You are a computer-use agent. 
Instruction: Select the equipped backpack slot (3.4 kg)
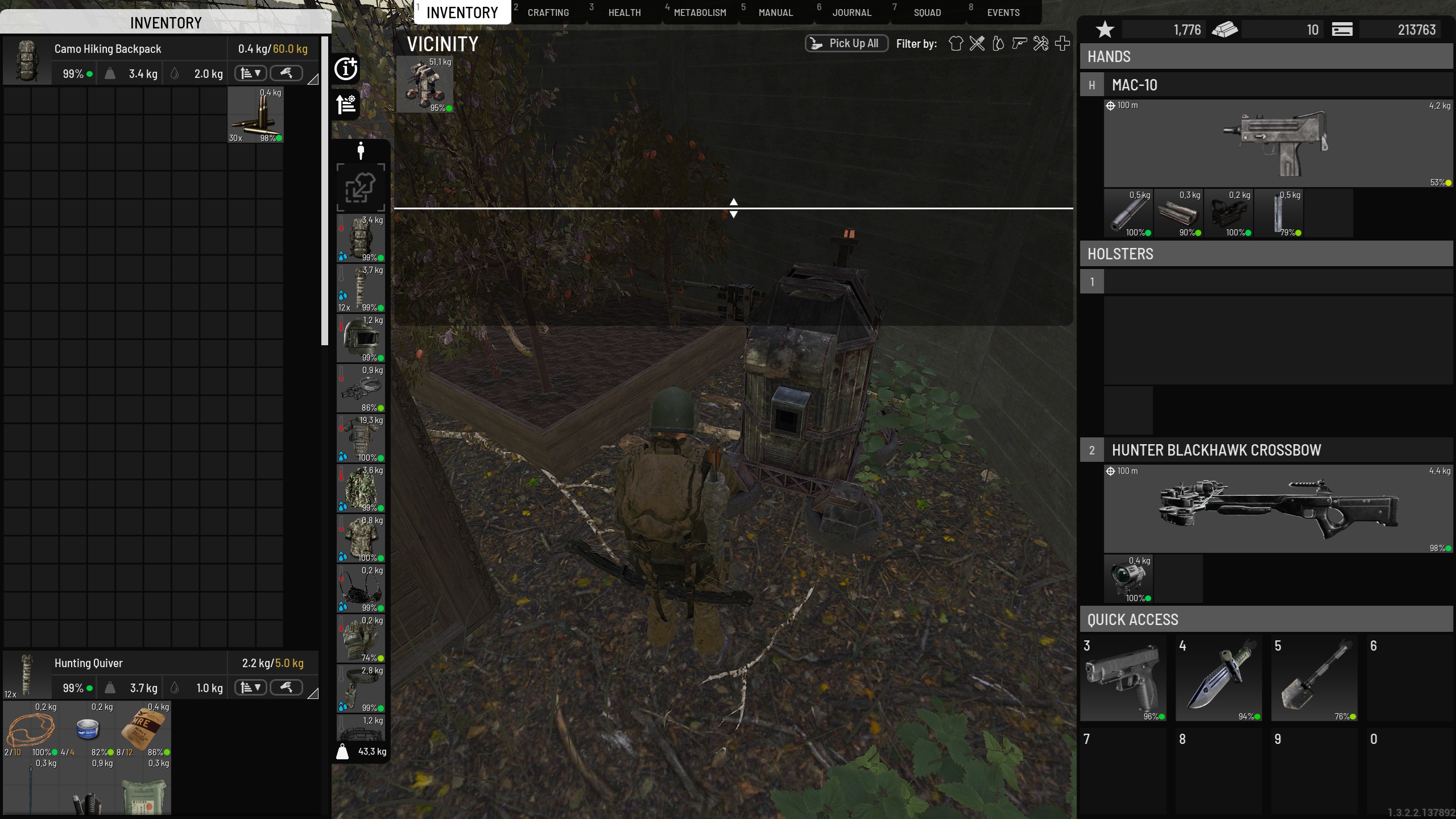click(361, 238)
